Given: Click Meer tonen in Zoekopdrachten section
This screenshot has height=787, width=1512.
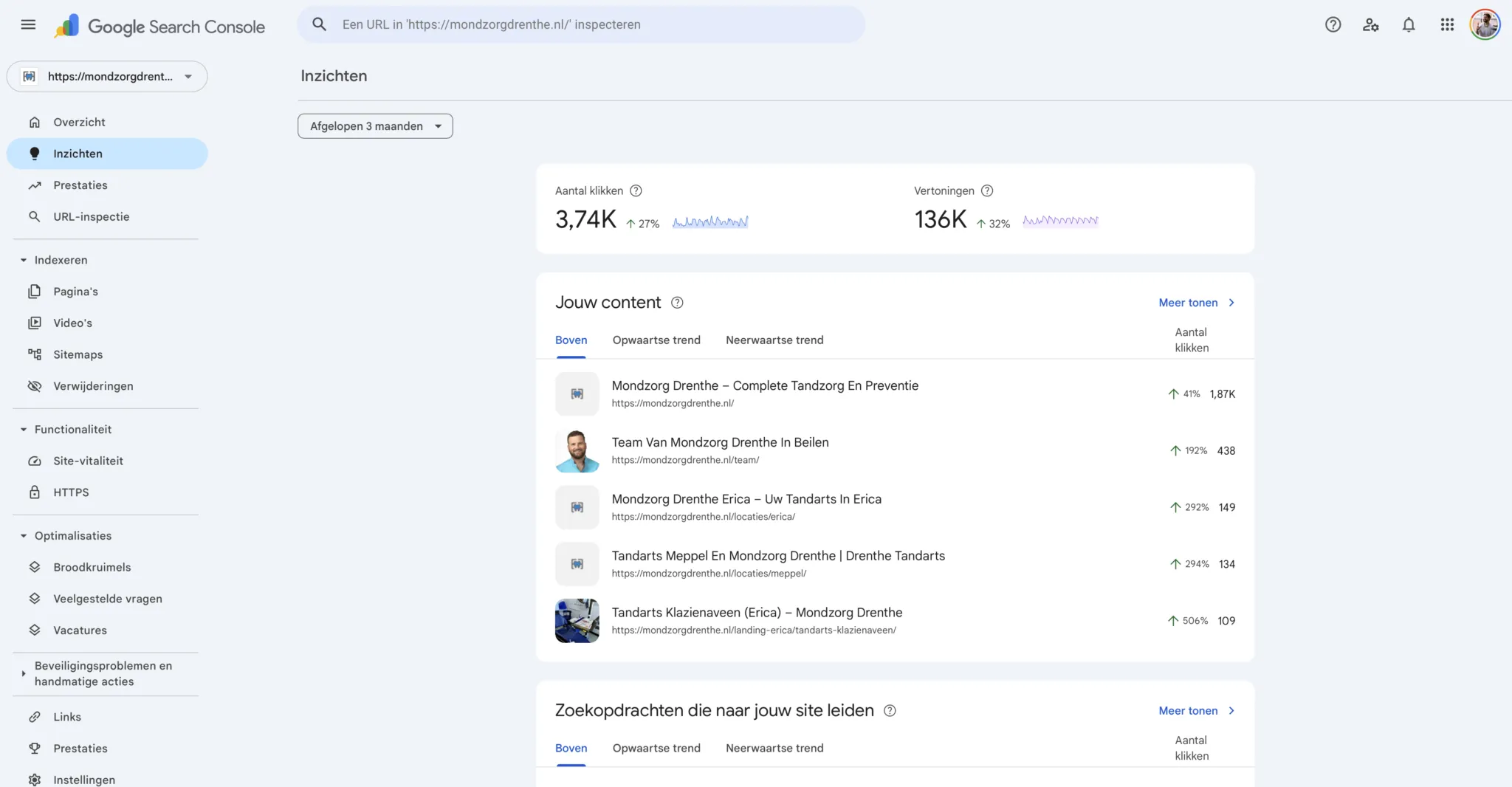Looking at the screenshot, I should click(x=1197, y=710).
